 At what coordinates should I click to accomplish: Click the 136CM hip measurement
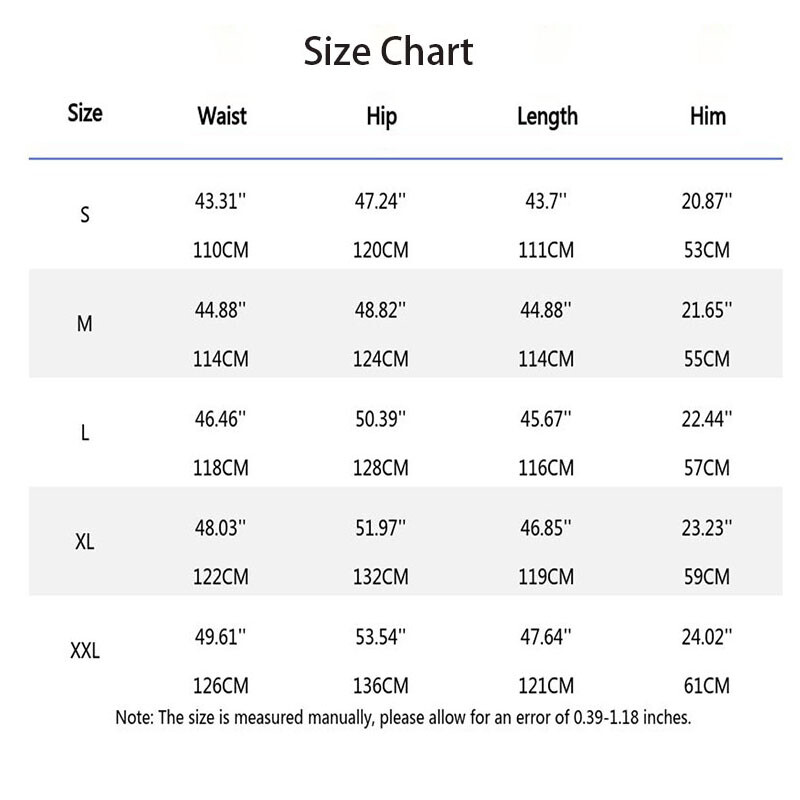[x=381, y=686]
